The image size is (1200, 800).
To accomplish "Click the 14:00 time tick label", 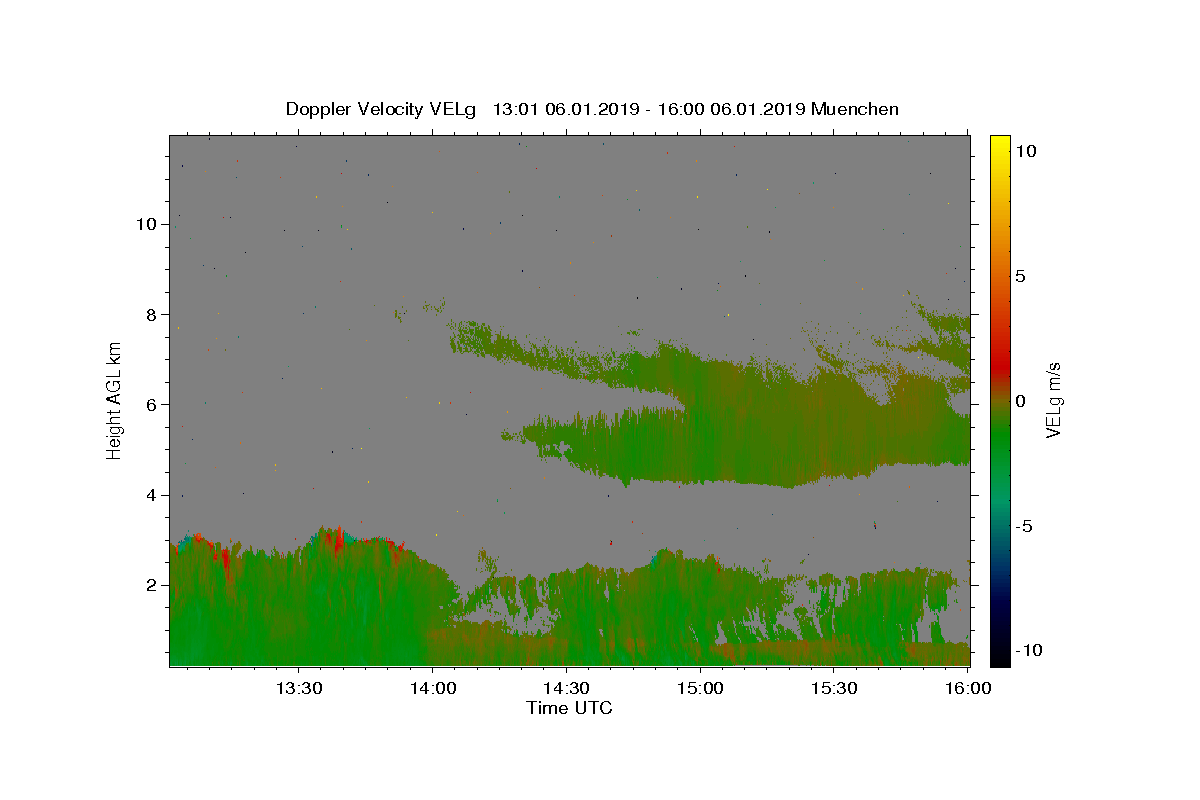I will [432, 688].
